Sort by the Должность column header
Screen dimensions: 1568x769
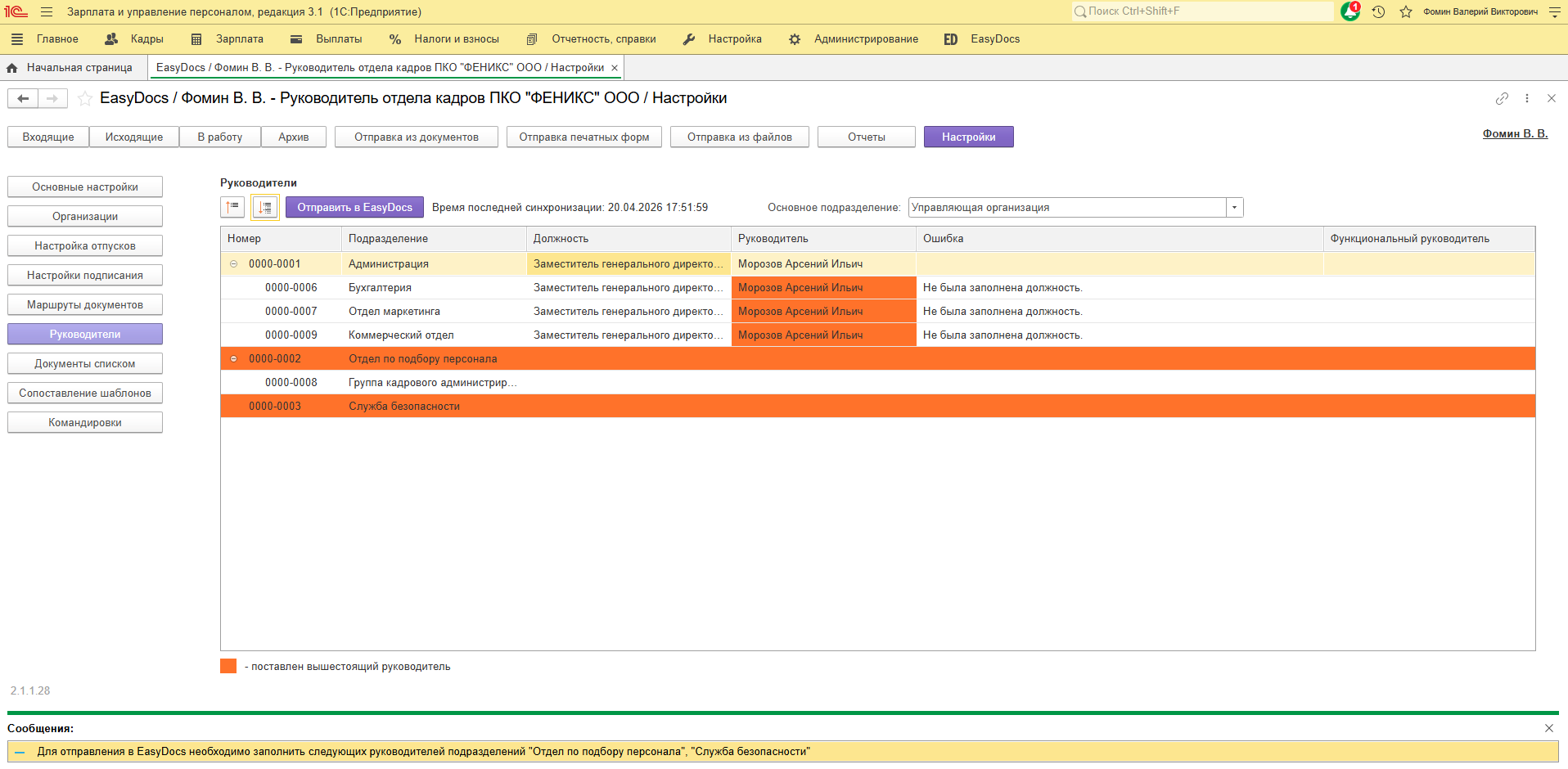629,239
